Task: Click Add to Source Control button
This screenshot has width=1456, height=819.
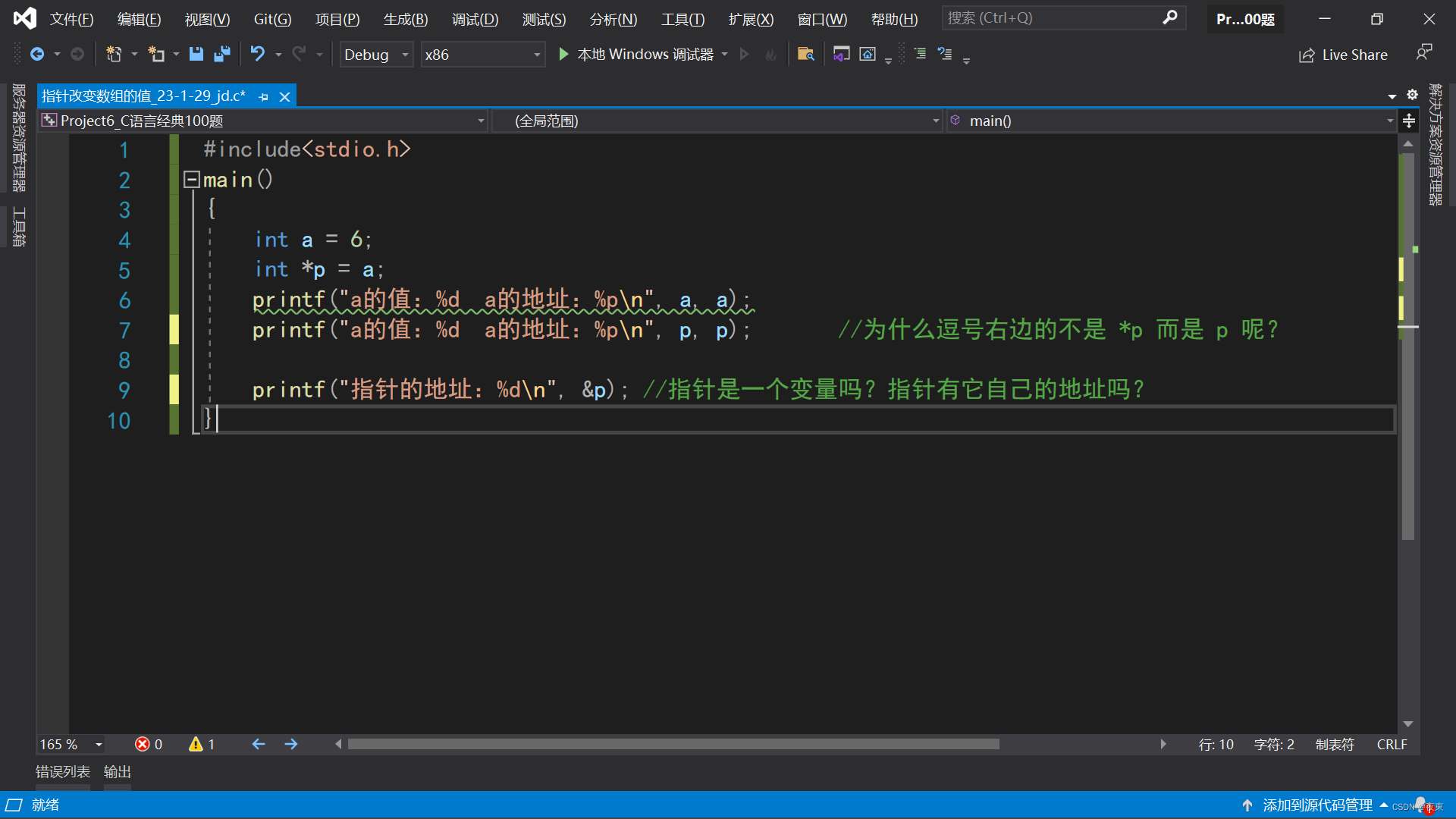Action: [1317, 805]
